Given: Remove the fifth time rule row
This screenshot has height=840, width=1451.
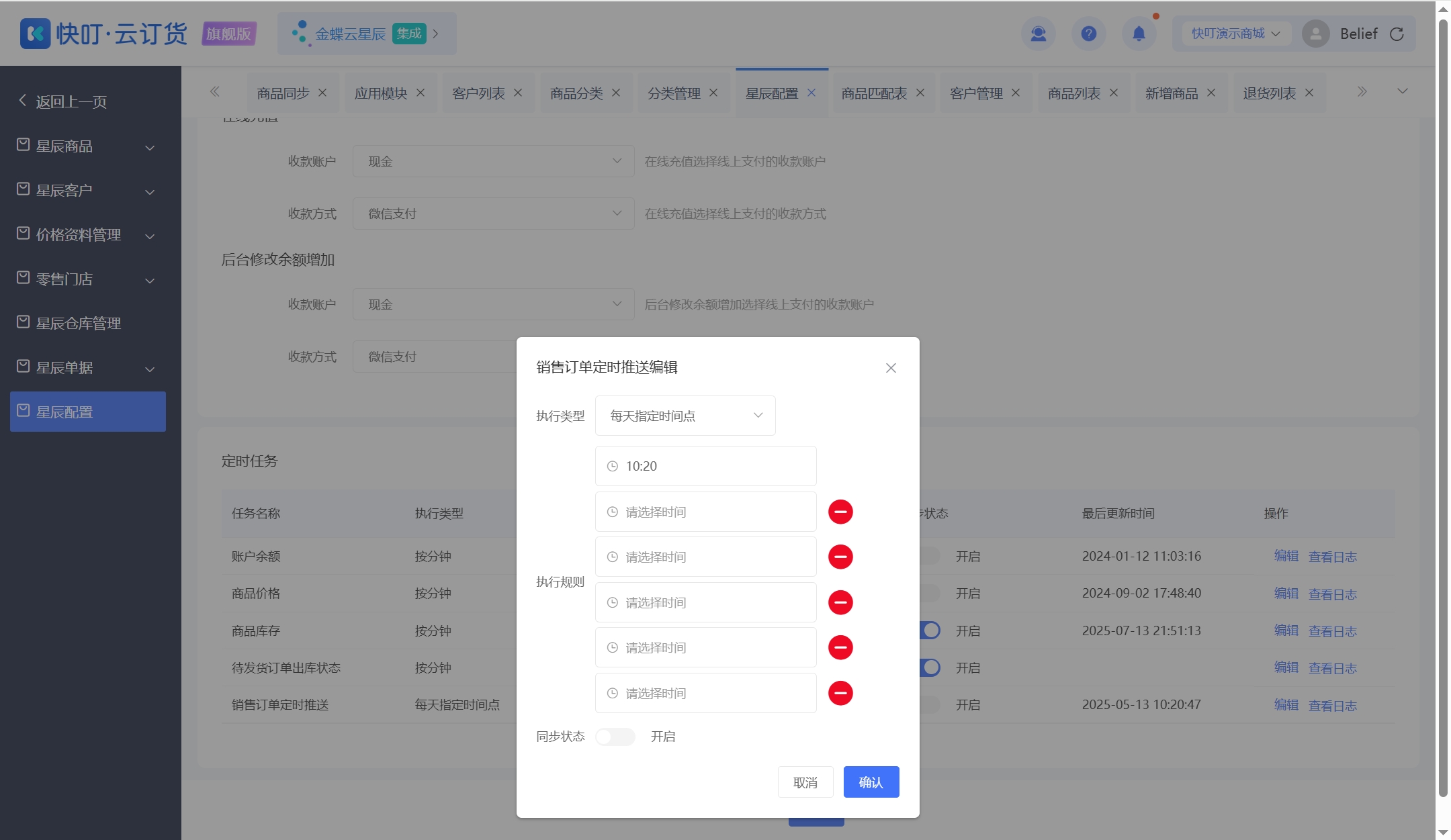Looking at the screenshot, I should tap(840, 647).
